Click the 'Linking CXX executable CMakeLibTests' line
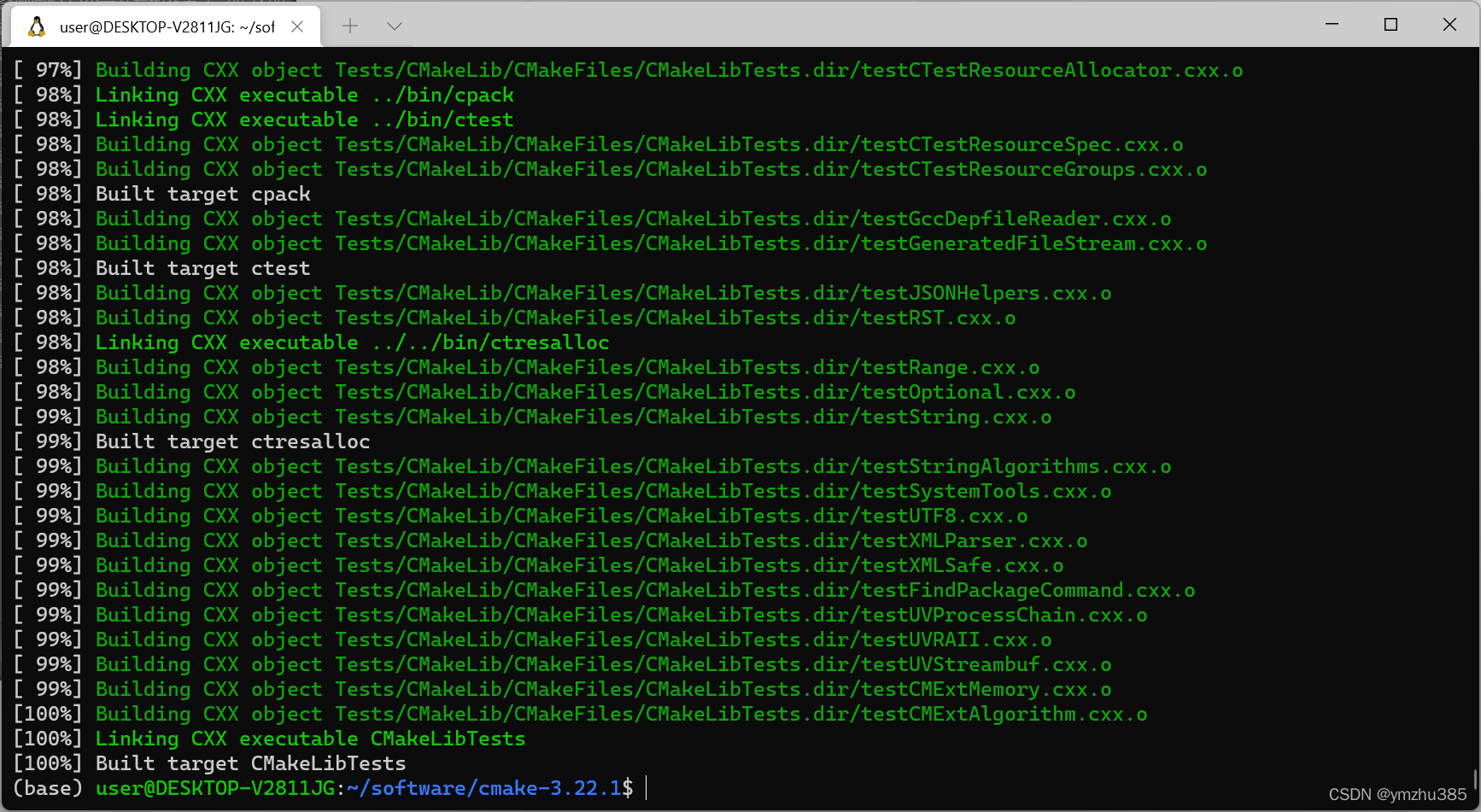Image resolution: width=1481 pixels, height=812 pixels. coord(270,739)
